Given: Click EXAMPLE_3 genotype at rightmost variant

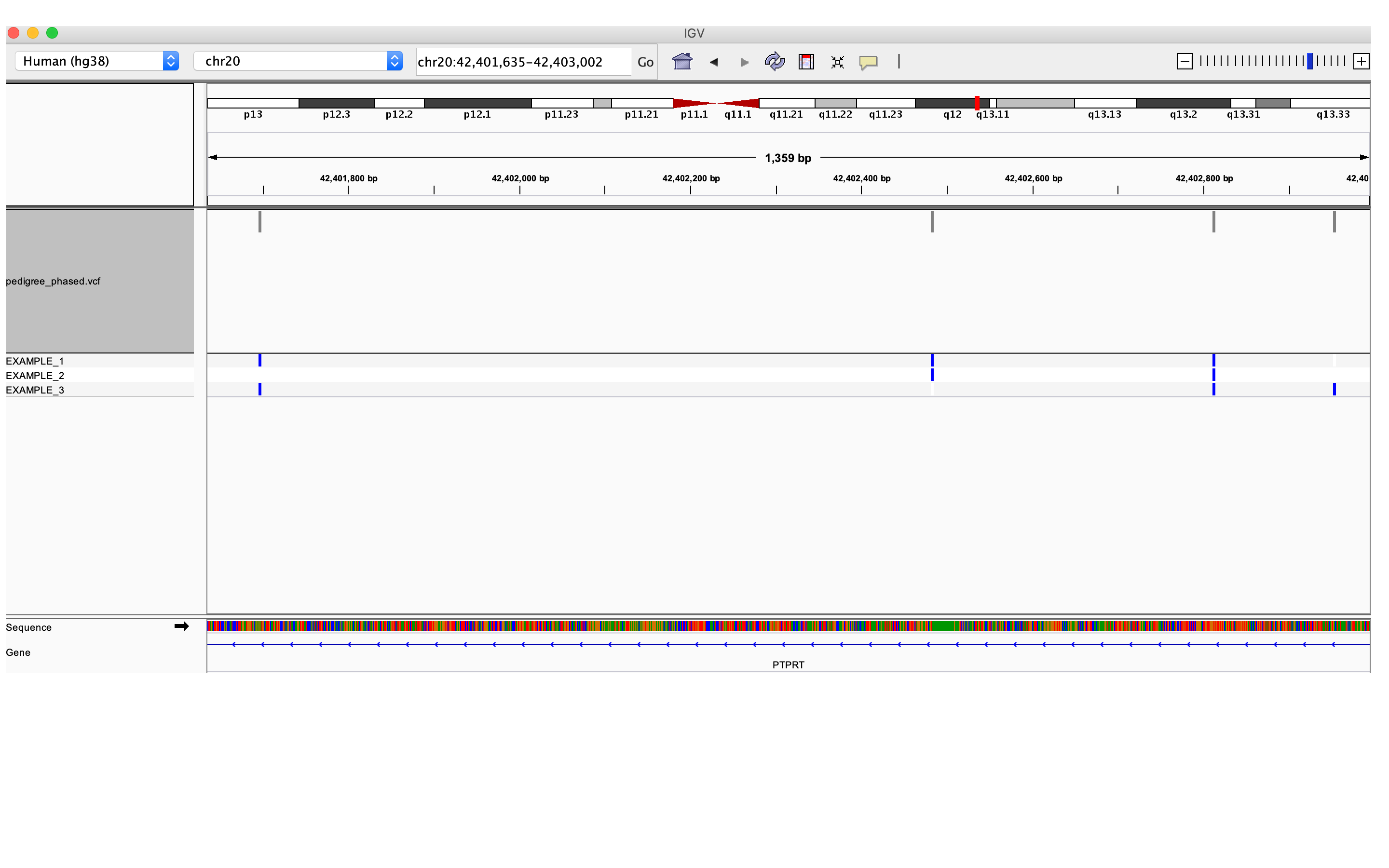Looking at the screenshot, I should (x=1335, y=389).
